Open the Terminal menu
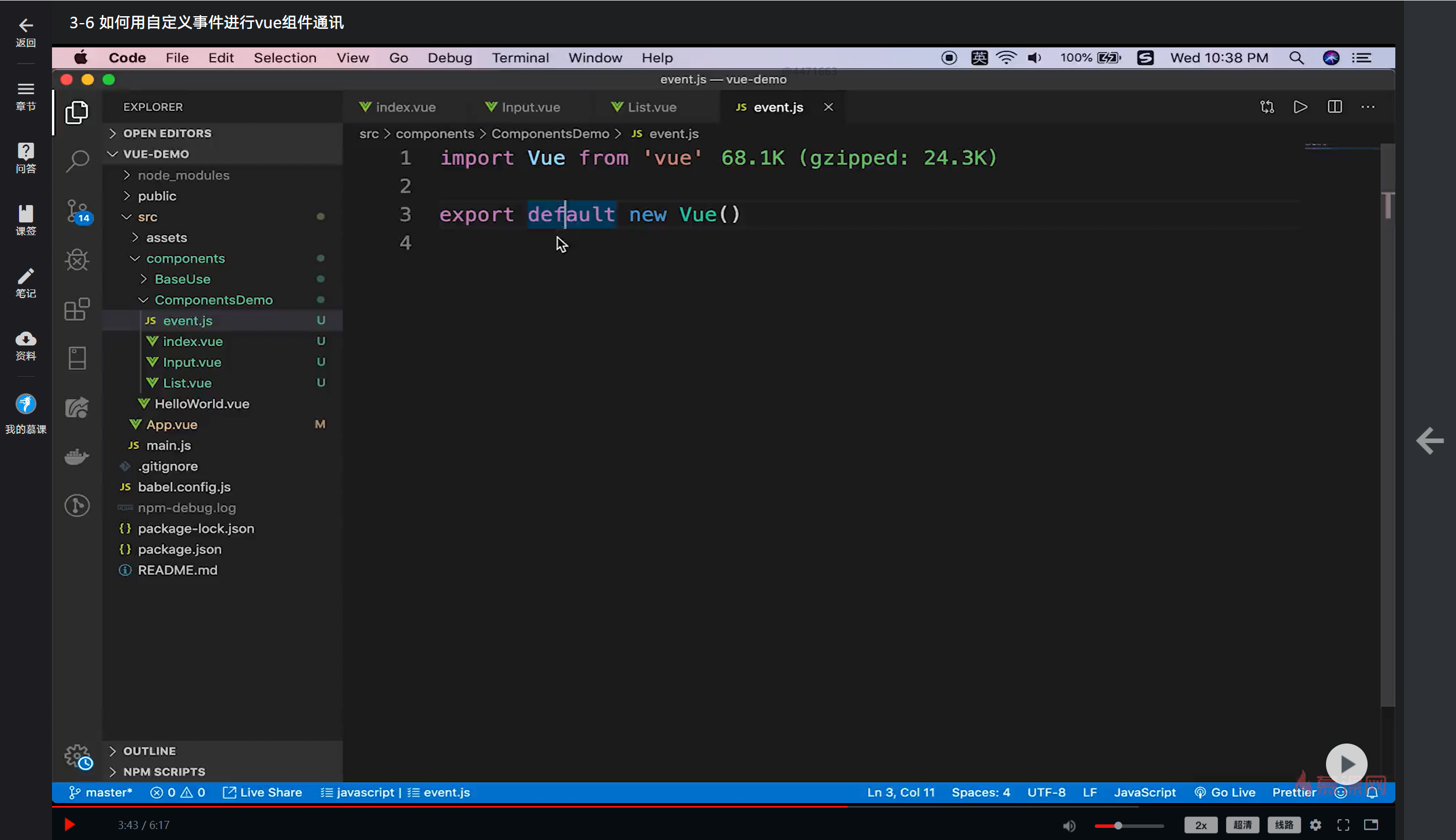 point(520,58)
